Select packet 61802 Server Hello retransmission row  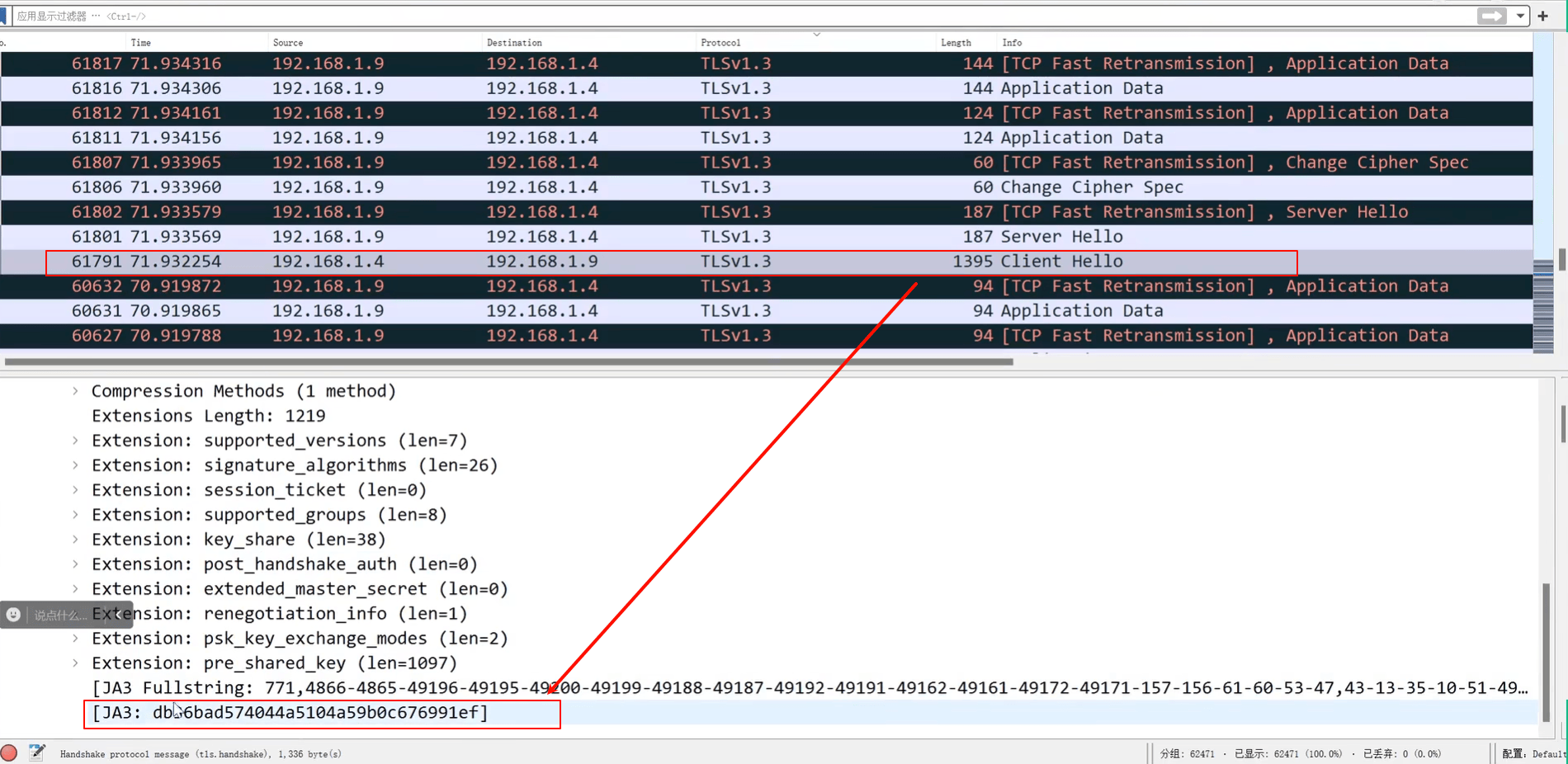pyautogui.click(x=767, y=212)
